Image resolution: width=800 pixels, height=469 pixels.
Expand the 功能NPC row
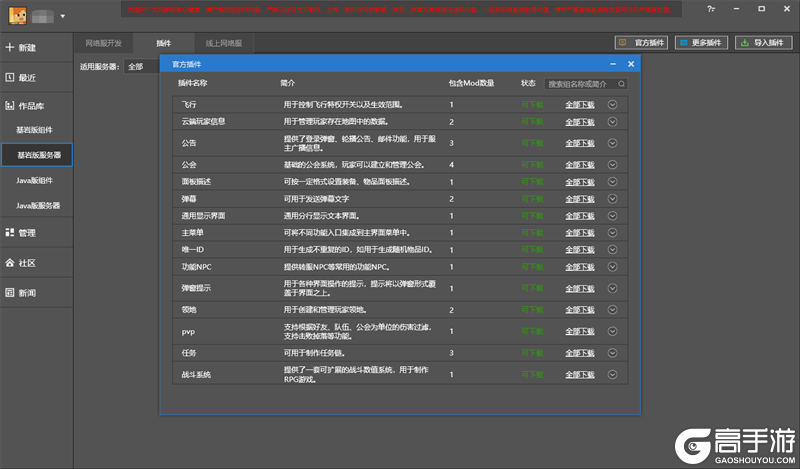pos(612,267)
